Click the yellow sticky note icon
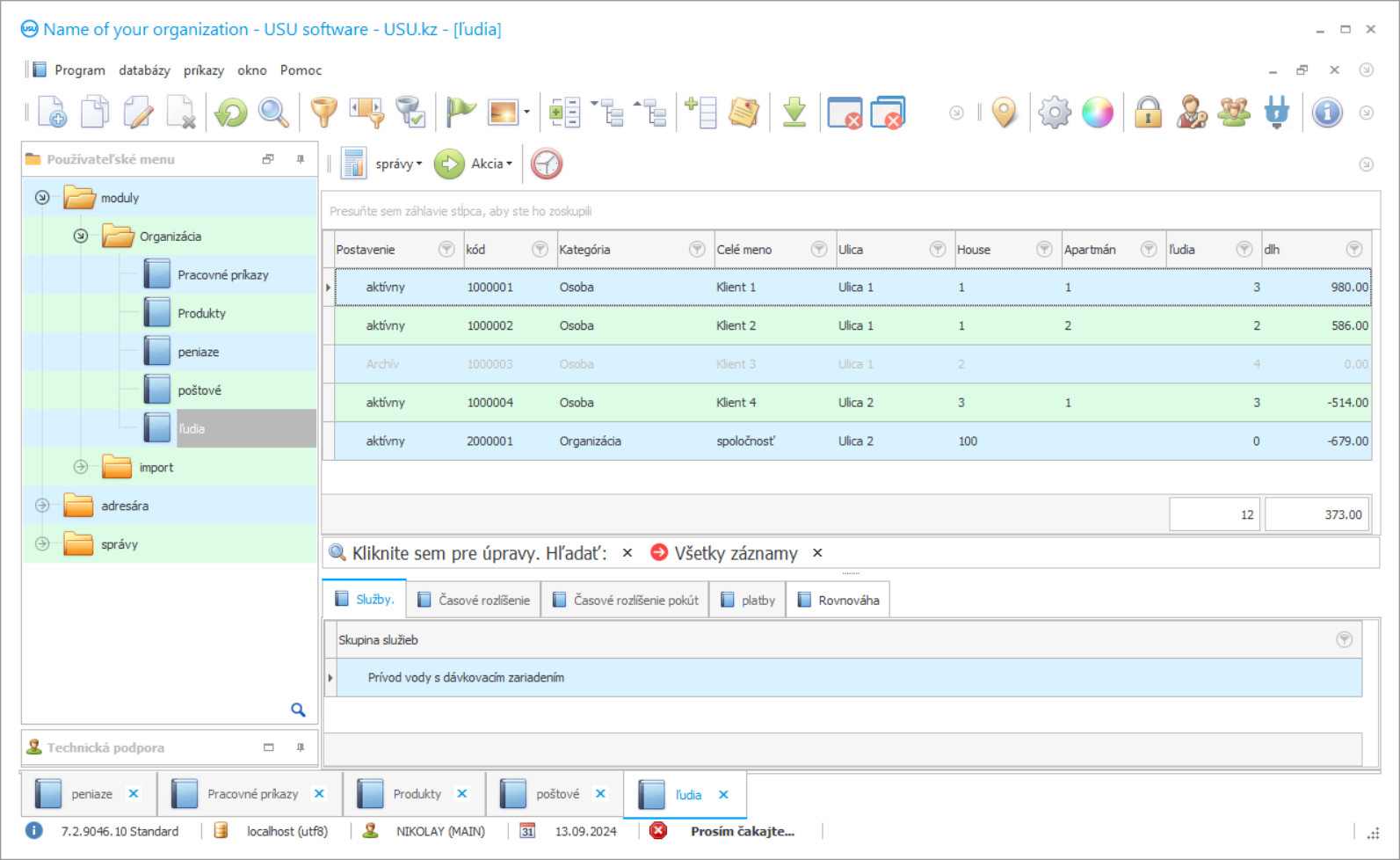The height and width of the screenshot is (860, 1400). coord(744,113)
